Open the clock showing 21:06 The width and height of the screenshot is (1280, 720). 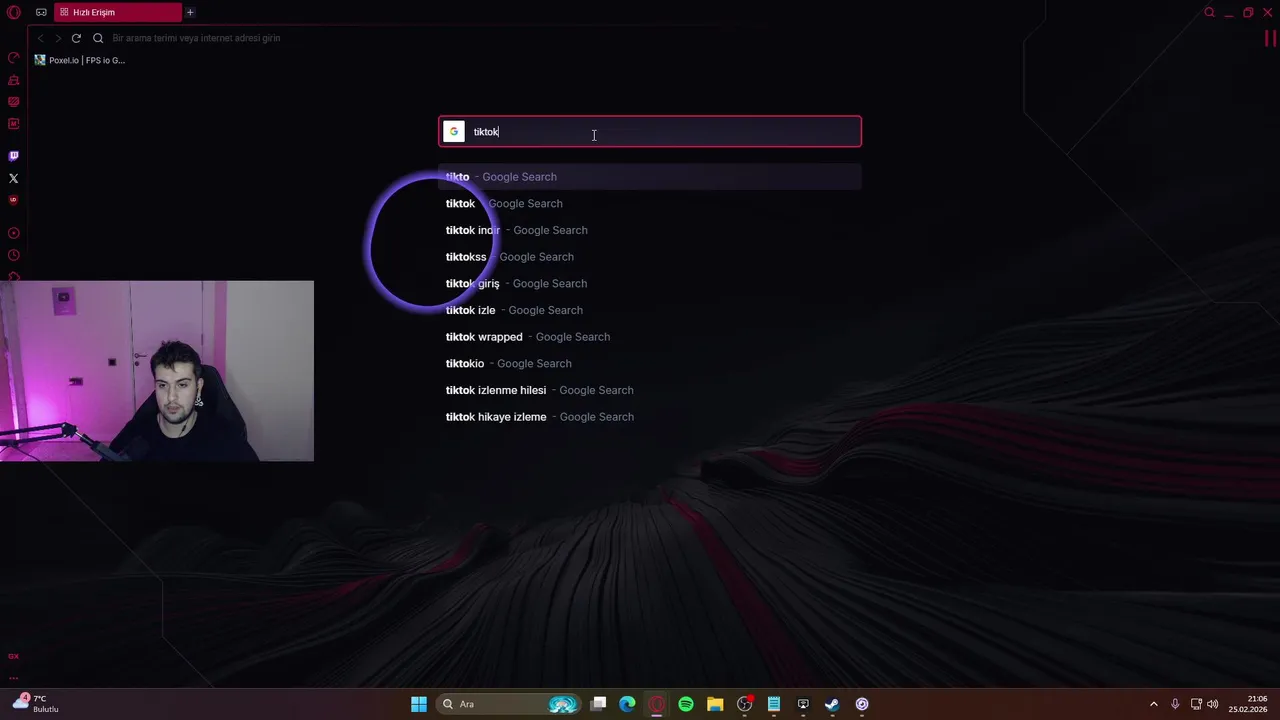[x=1249, y=704]
